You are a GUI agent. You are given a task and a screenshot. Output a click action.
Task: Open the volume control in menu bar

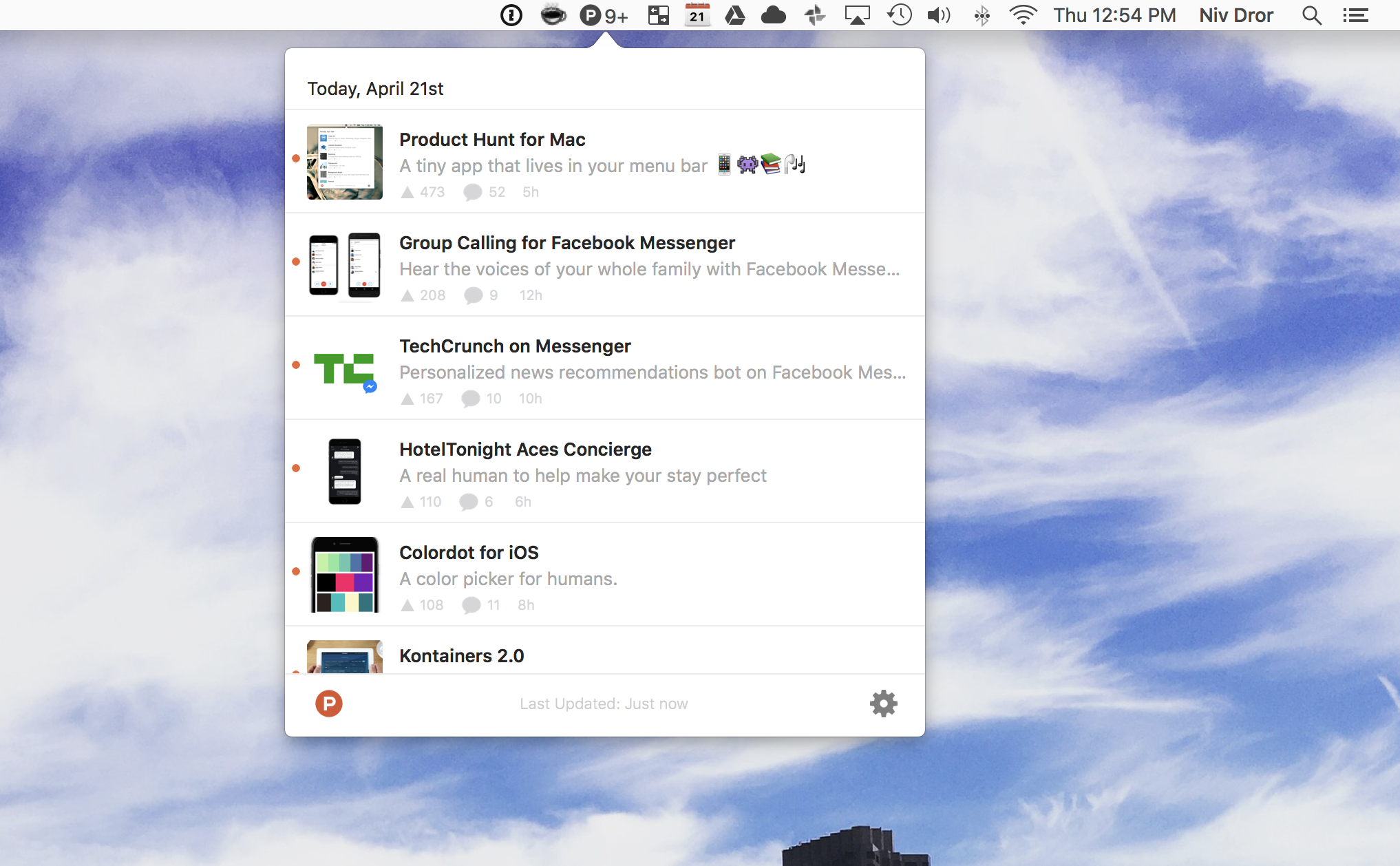pyautogui.click(x=938, y=15)
